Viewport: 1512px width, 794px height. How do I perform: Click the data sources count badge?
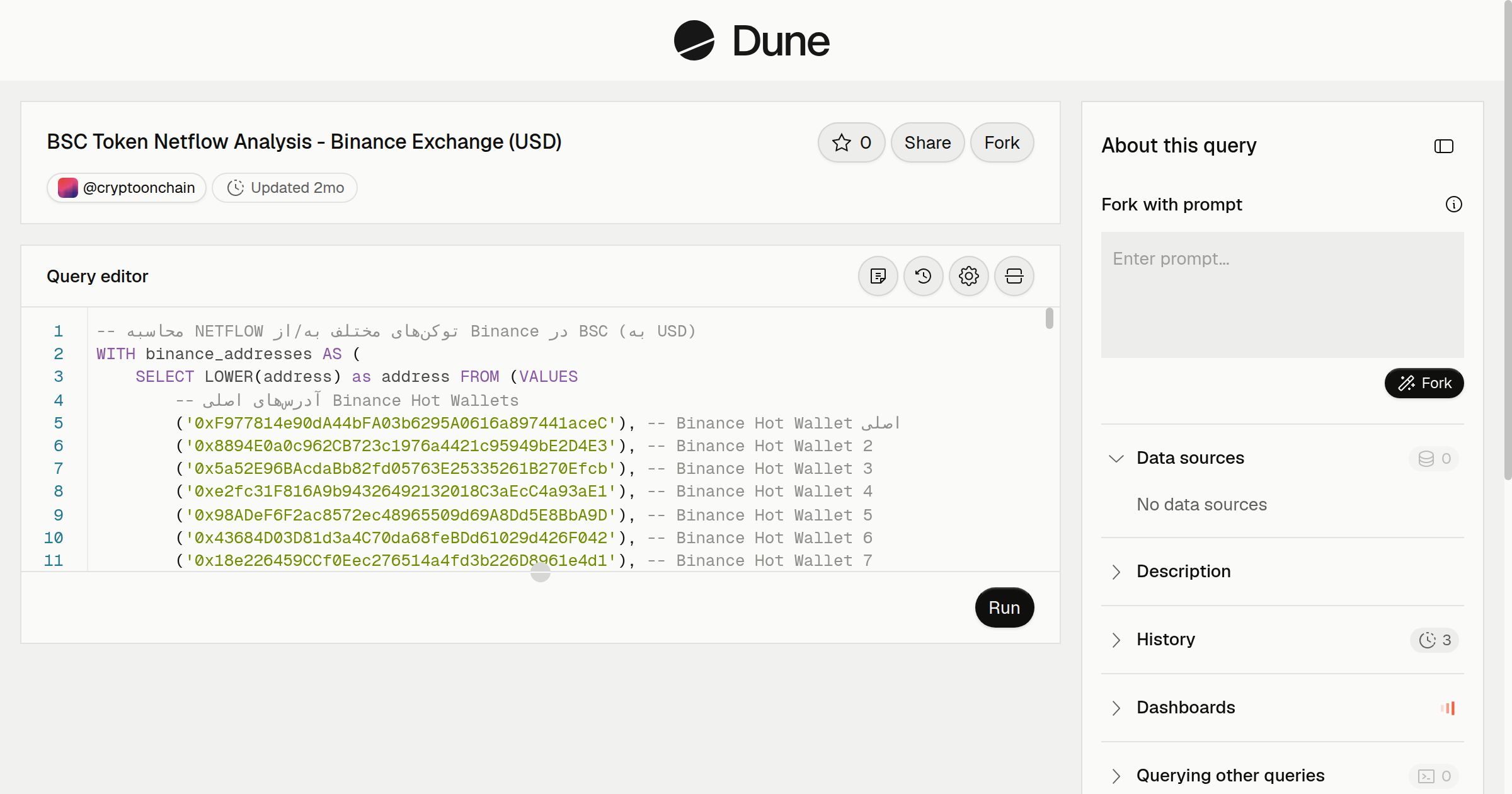(x=1435, y=458)
